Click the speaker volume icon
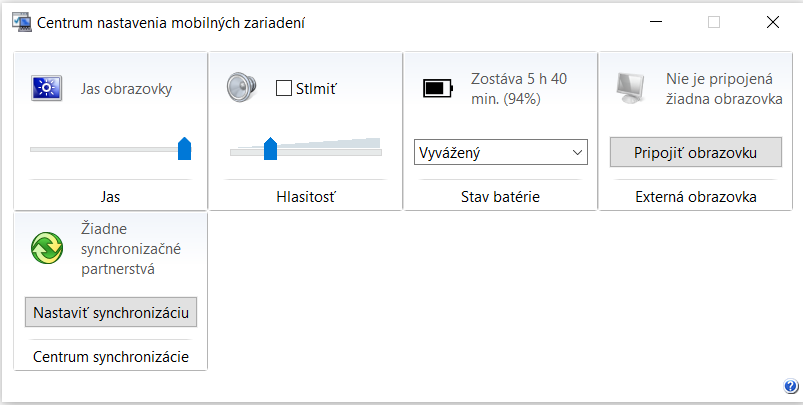803x405 pixels. click(x=241, y=87)
